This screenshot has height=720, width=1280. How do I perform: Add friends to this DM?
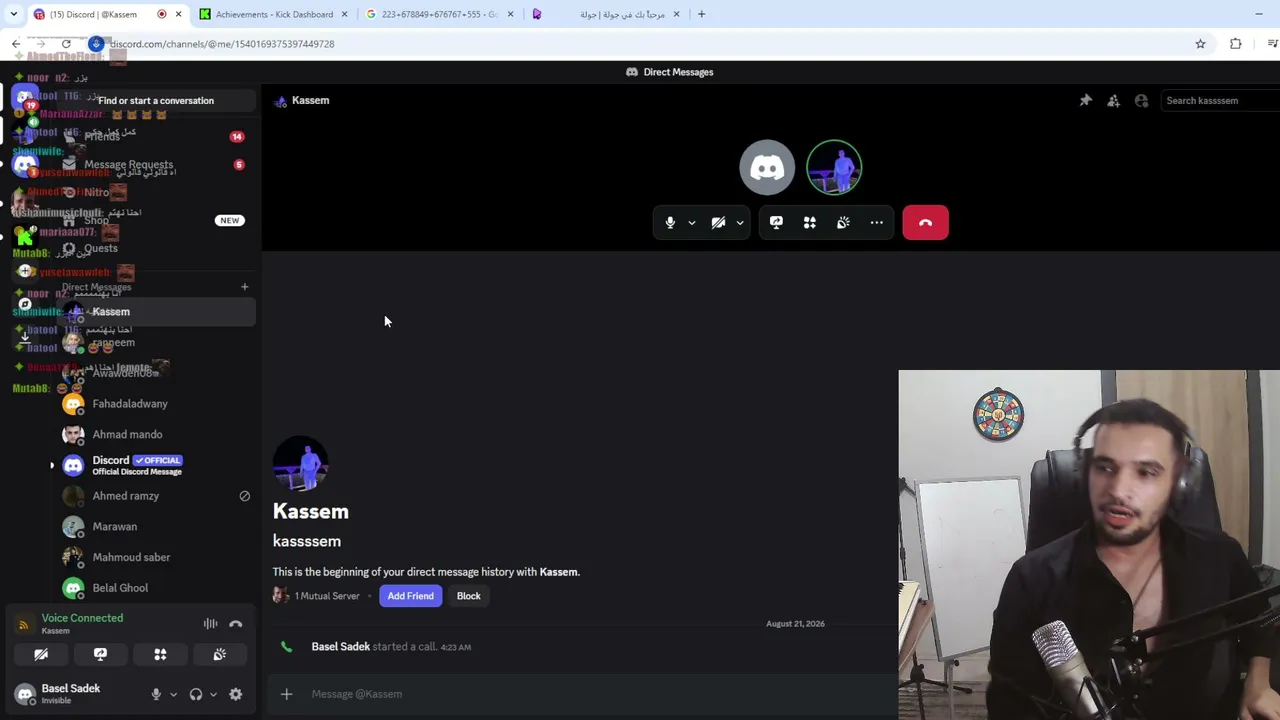click(1113, 100)
